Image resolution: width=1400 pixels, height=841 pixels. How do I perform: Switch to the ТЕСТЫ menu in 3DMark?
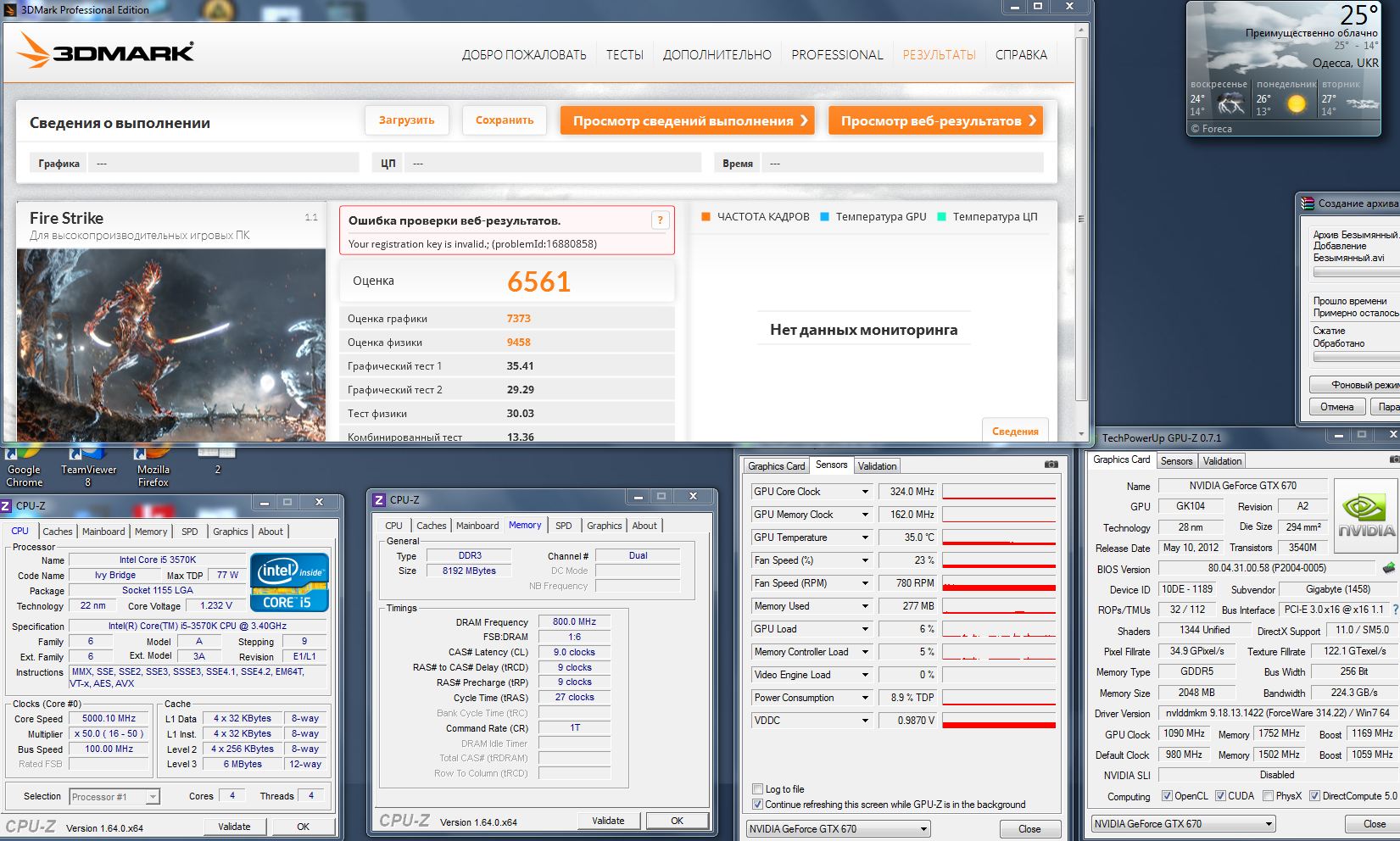pyautogui.click(x=624, y=55)
